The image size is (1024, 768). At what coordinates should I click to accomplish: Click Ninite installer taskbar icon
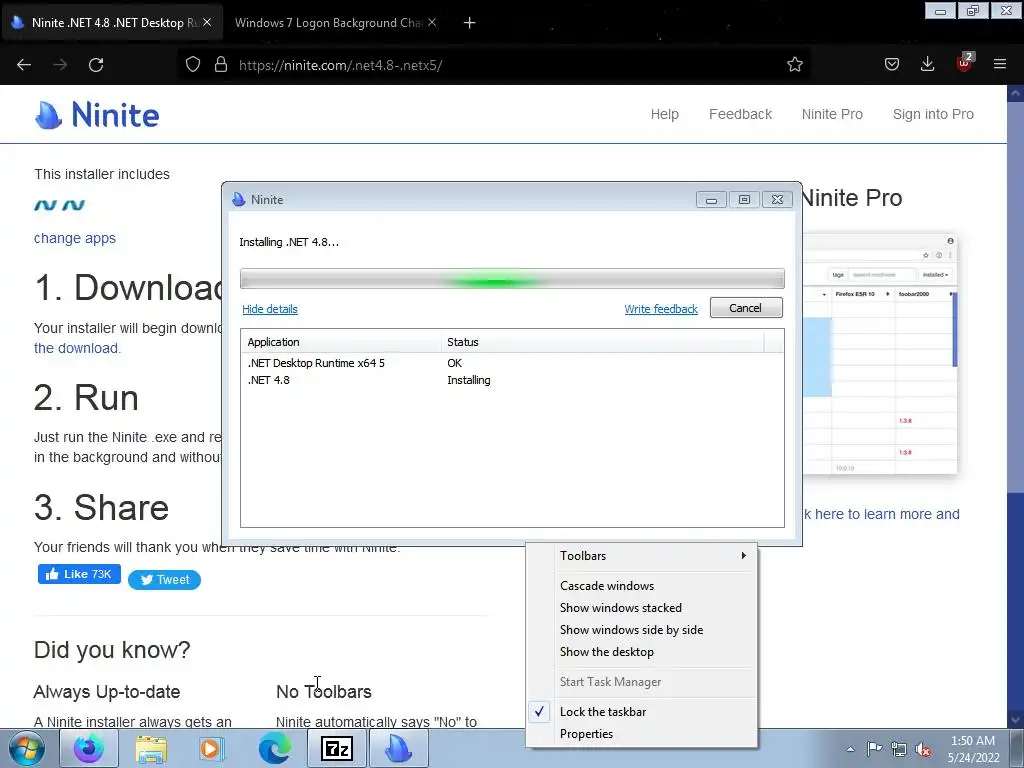[x=399, y=748]
